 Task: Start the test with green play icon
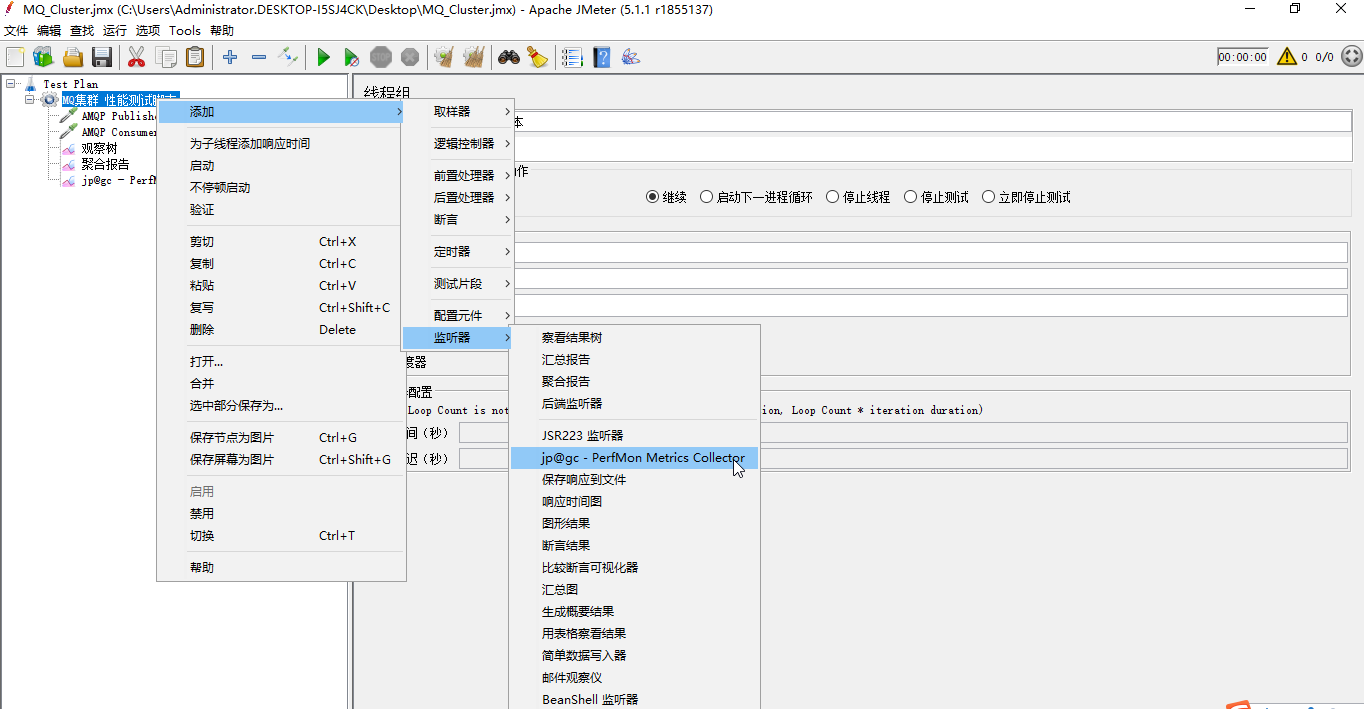(x=323, y=57)
